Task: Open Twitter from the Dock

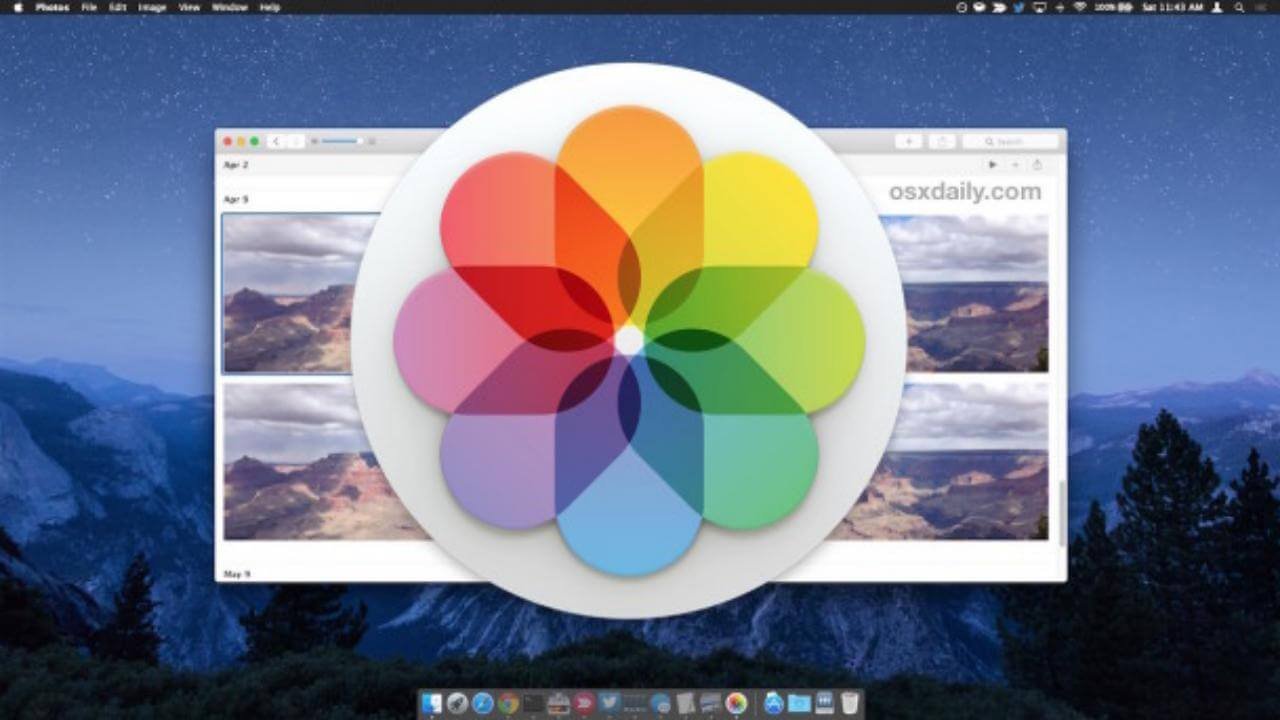Action: tap(609, 703)
